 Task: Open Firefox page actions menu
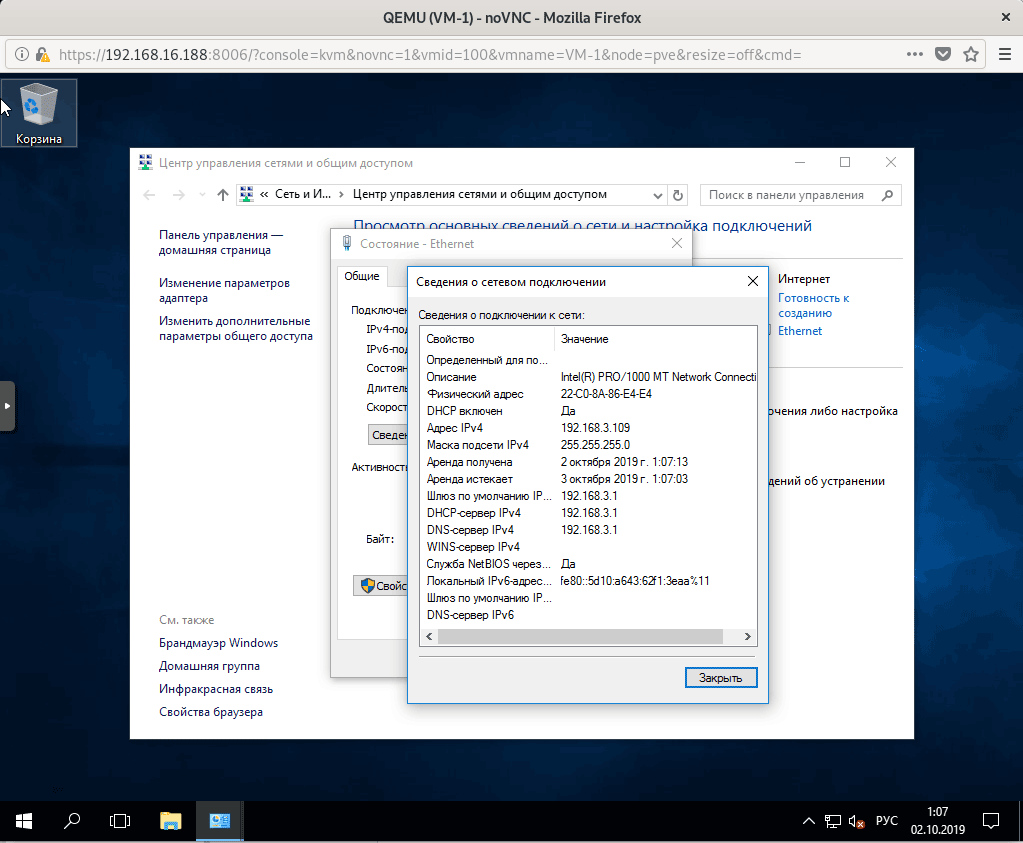tap(915, 54)
